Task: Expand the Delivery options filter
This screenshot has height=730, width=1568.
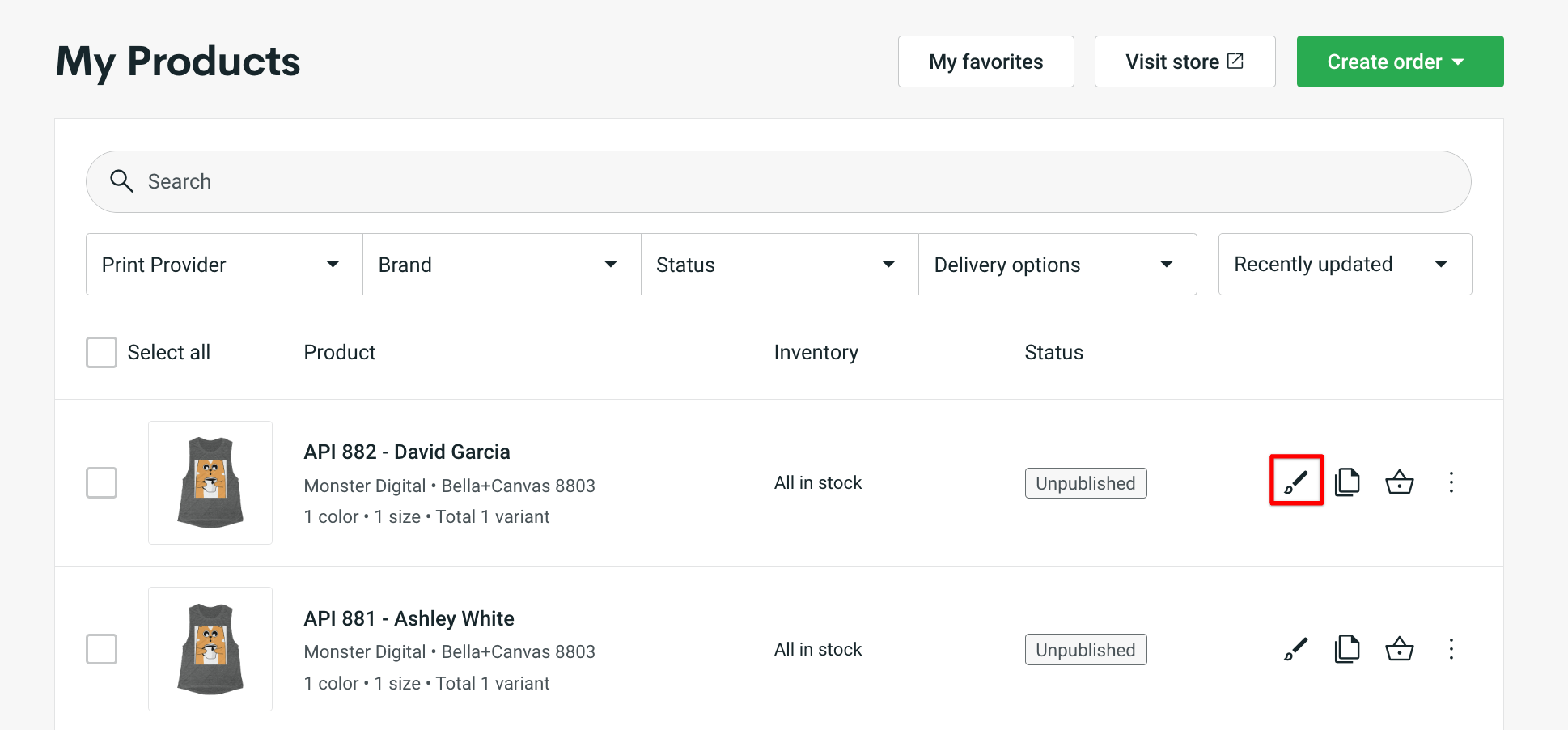Action: [x=1057, y=265]
